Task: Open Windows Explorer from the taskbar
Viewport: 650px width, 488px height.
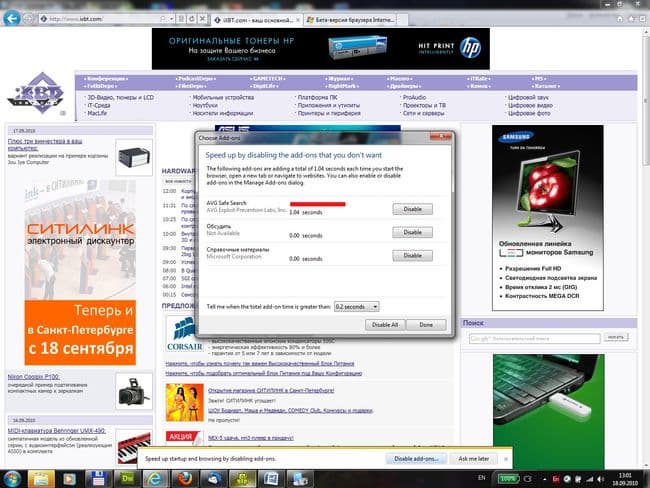Action: [x=41, y=479]
